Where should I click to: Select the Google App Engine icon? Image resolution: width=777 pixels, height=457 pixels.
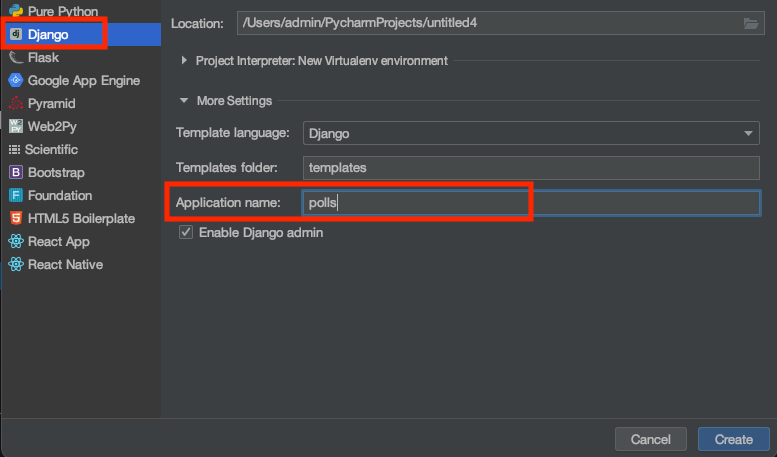tap(16, 80)
